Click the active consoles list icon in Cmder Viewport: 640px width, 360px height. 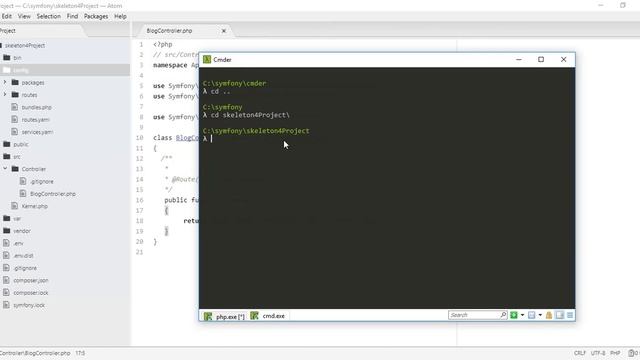tap(531, 315)
